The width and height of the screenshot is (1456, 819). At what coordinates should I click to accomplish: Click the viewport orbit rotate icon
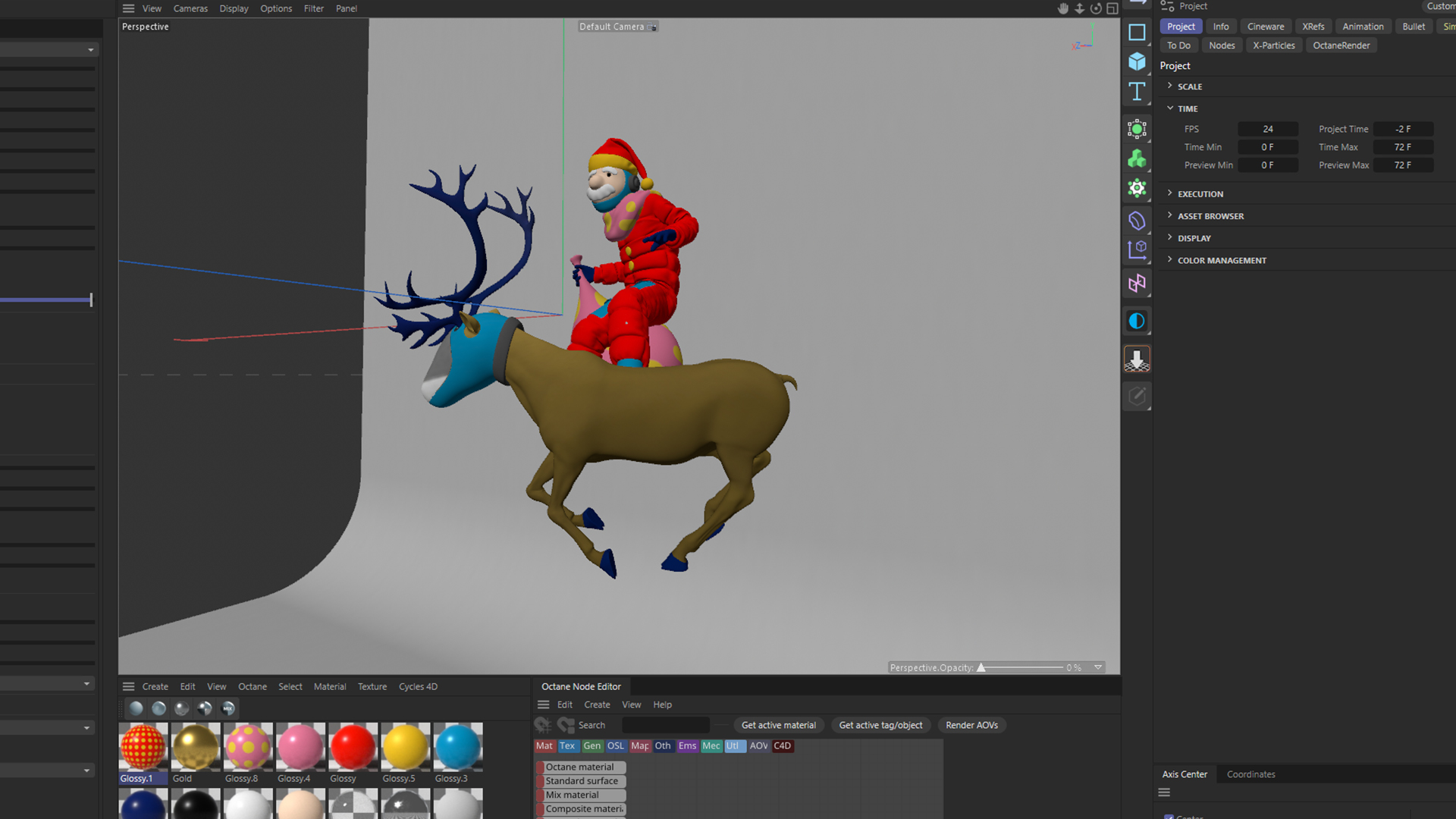click(x=1096, y=8)
